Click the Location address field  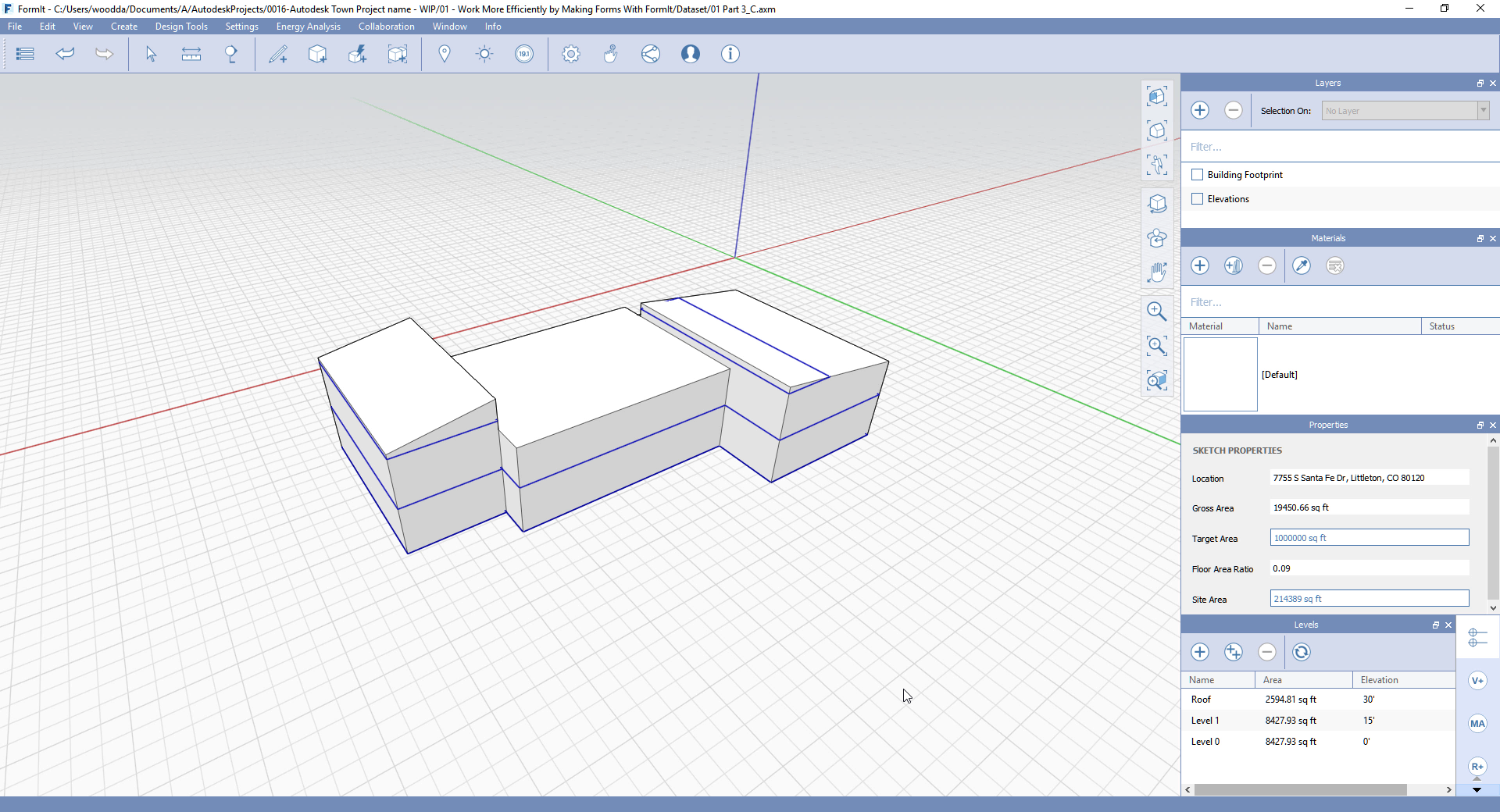coord(1370,478)
